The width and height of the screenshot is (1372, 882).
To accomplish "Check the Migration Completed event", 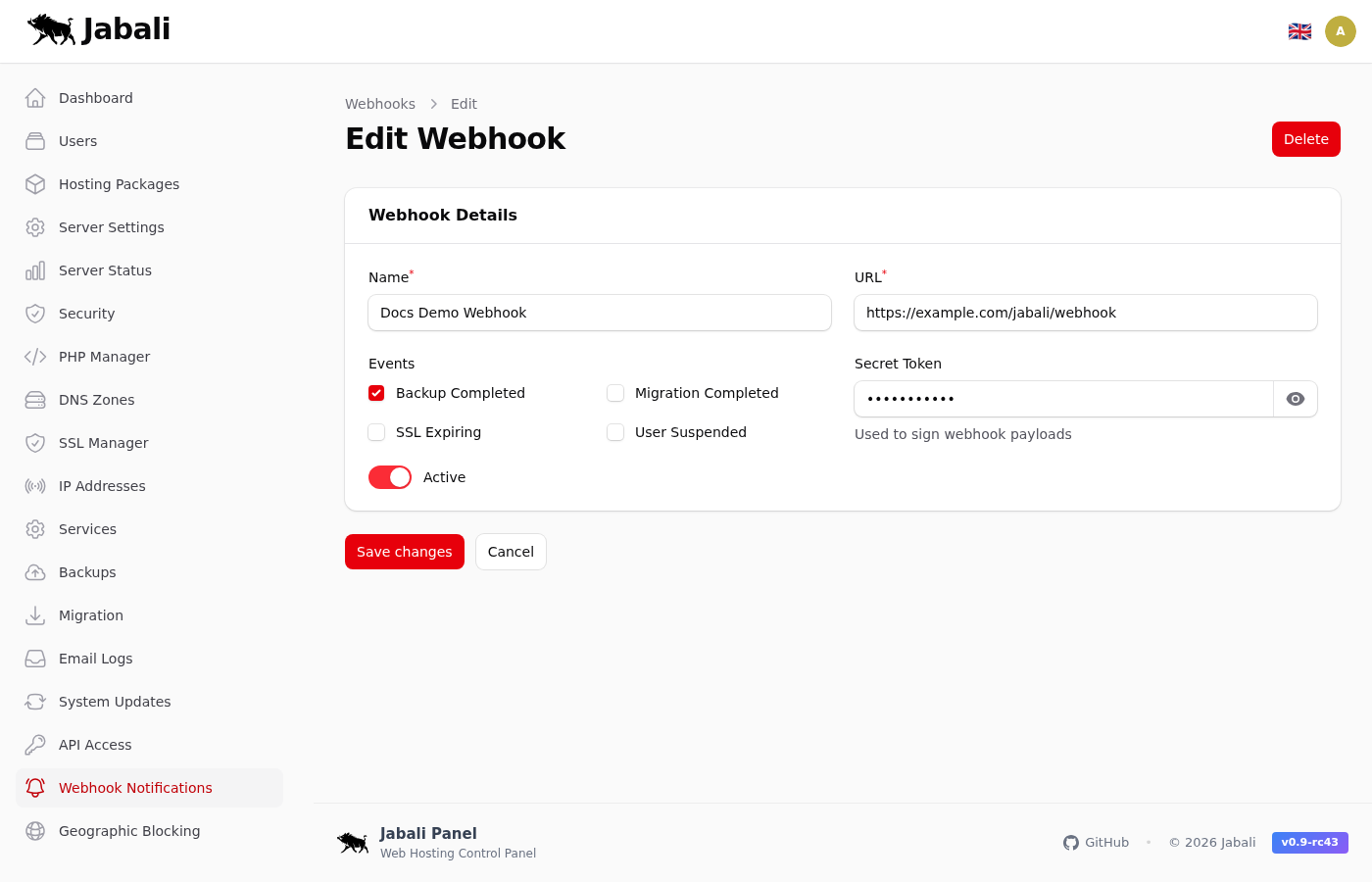I will pyautogui.click(x=615, y=393).
